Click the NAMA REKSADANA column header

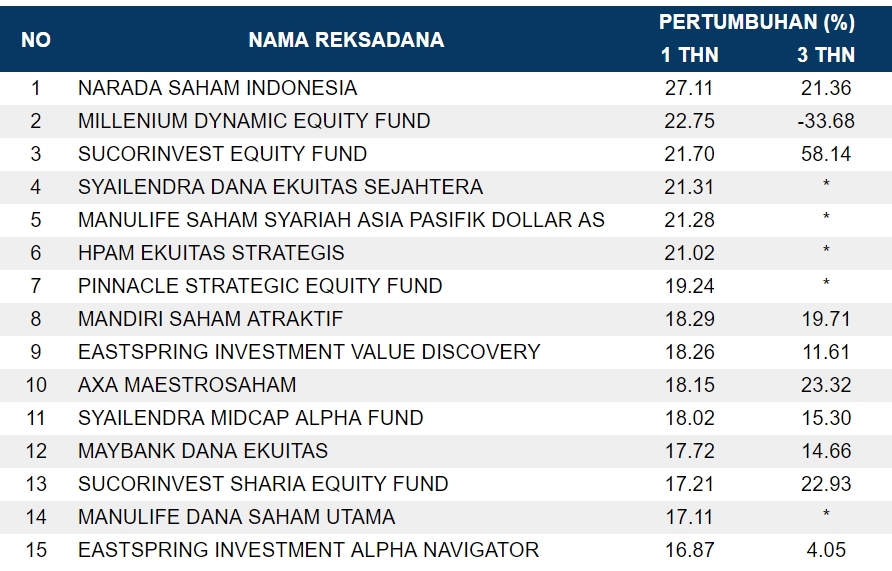coord(346,40)
